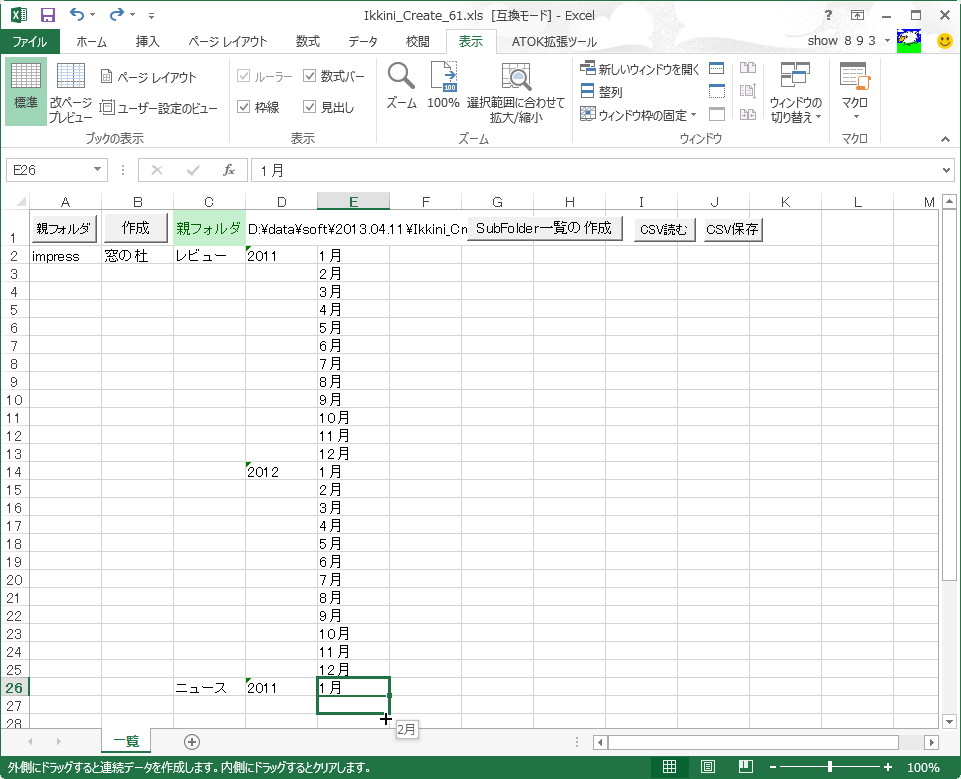Click the formula bar input showing 1月

tap(594, 170)
